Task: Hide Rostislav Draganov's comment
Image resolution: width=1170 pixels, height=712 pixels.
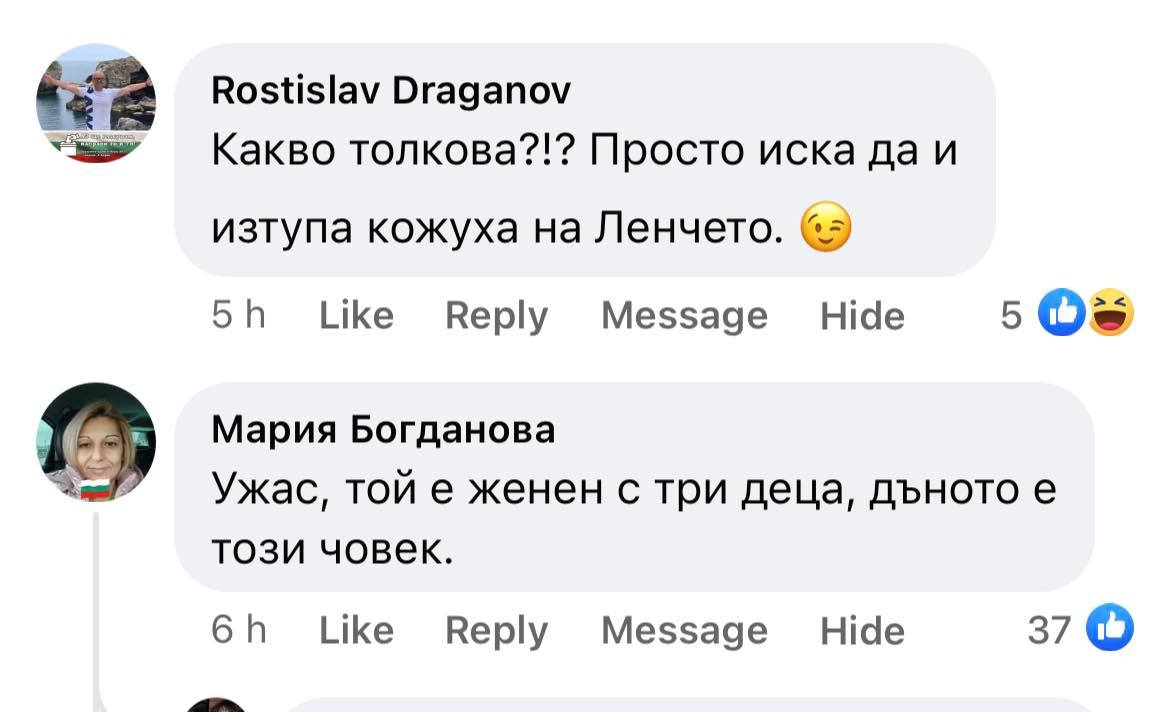Action: coord(862,316)
